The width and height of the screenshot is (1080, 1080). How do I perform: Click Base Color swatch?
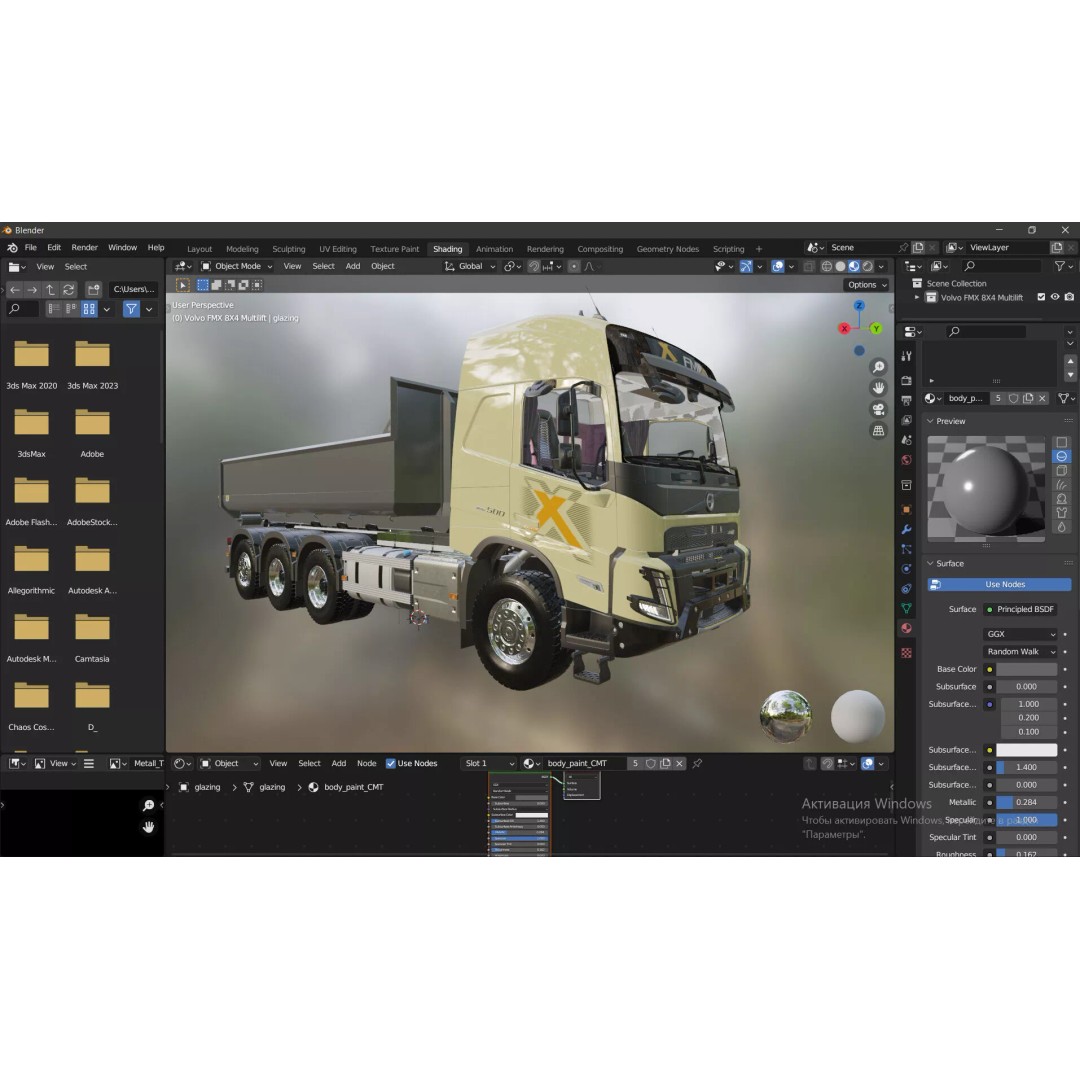pos(1026,669)
